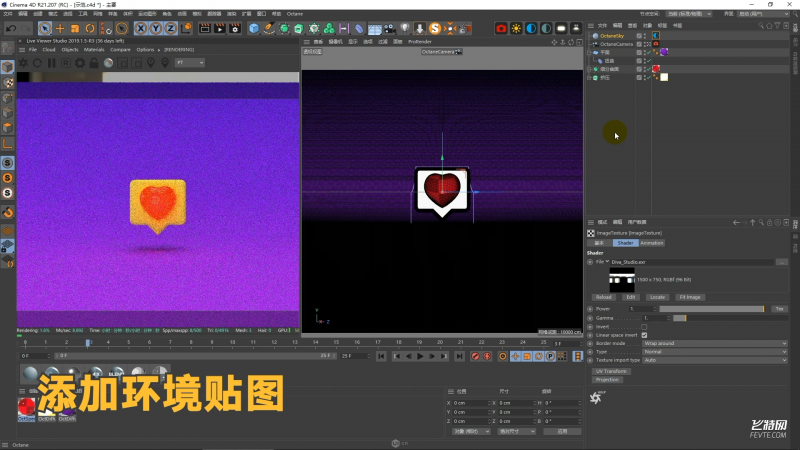Click the green cloner triple-sphere icon
Image resolution: width=800 pixels, height=450 pixels.
click(x=329, y=29)
